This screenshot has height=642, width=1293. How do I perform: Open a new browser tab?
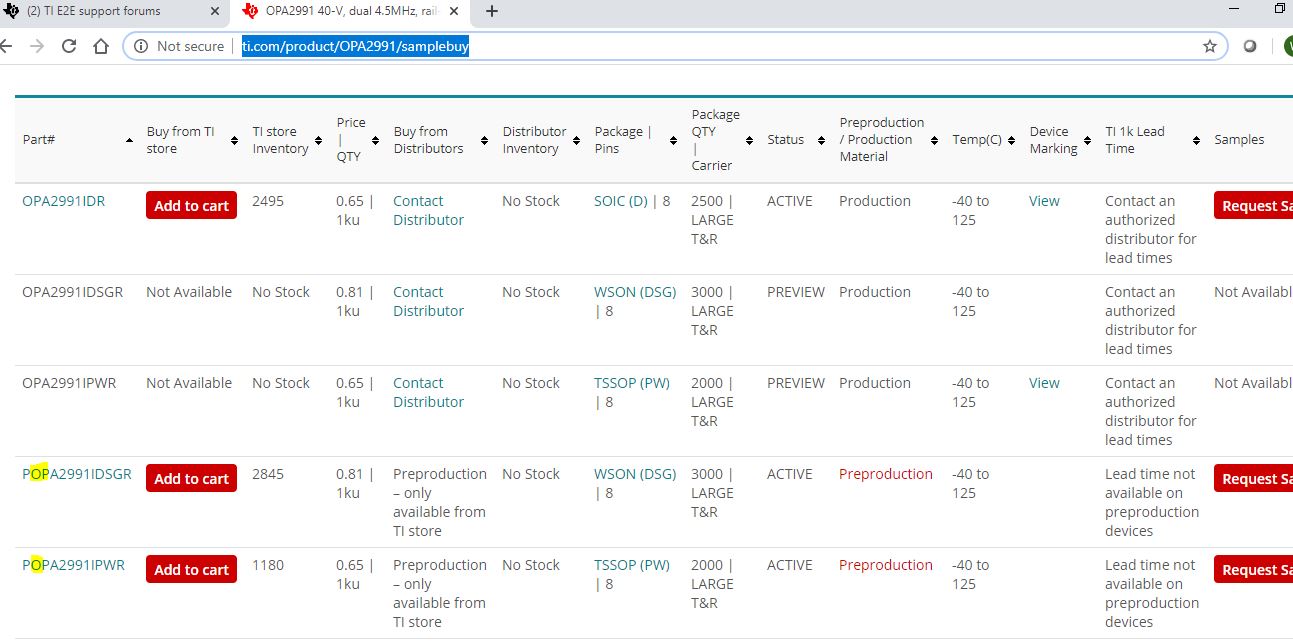pos(492,11)
